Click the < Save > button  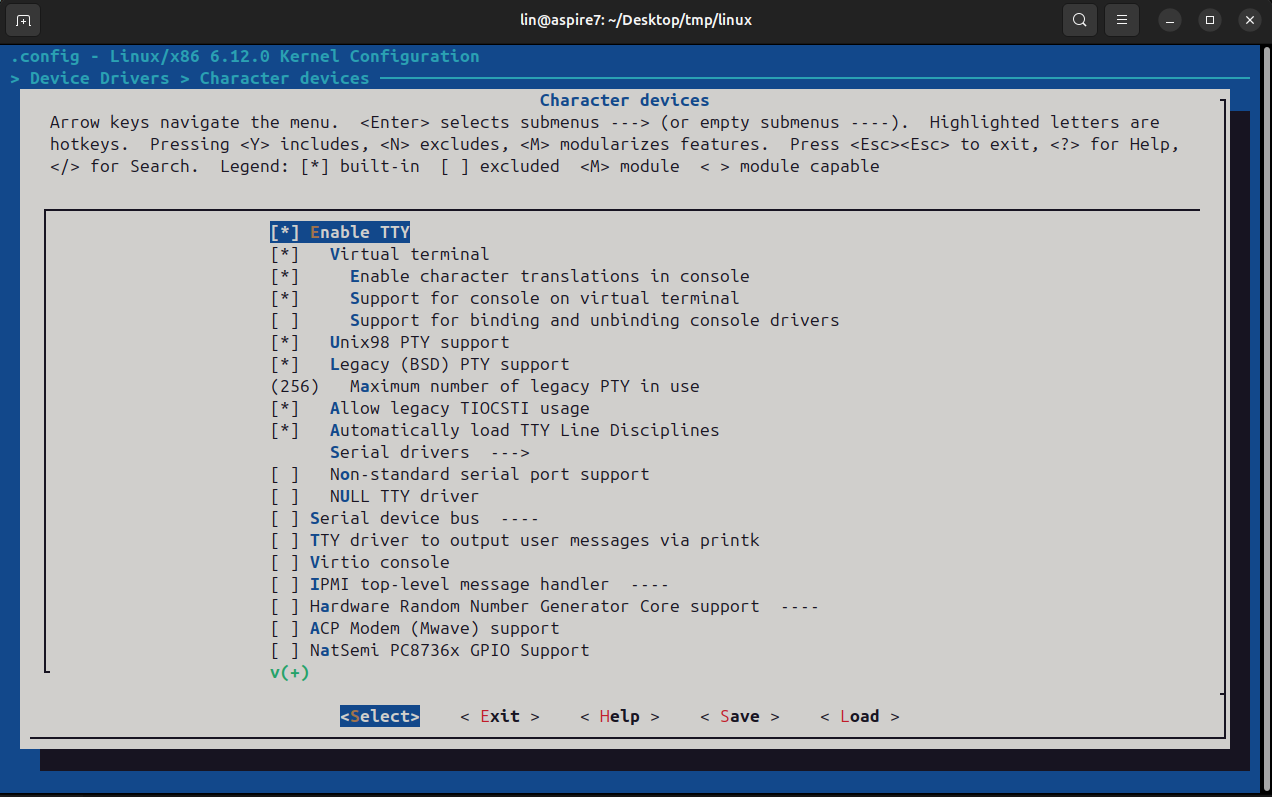(740, 716)
